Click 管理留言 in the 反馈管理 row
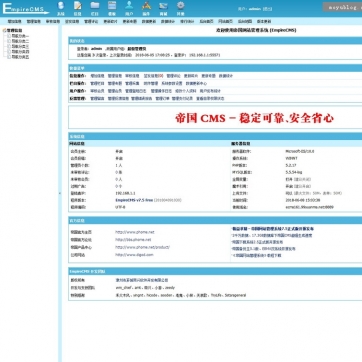362x362 pixels. click(x=97, y=99)
